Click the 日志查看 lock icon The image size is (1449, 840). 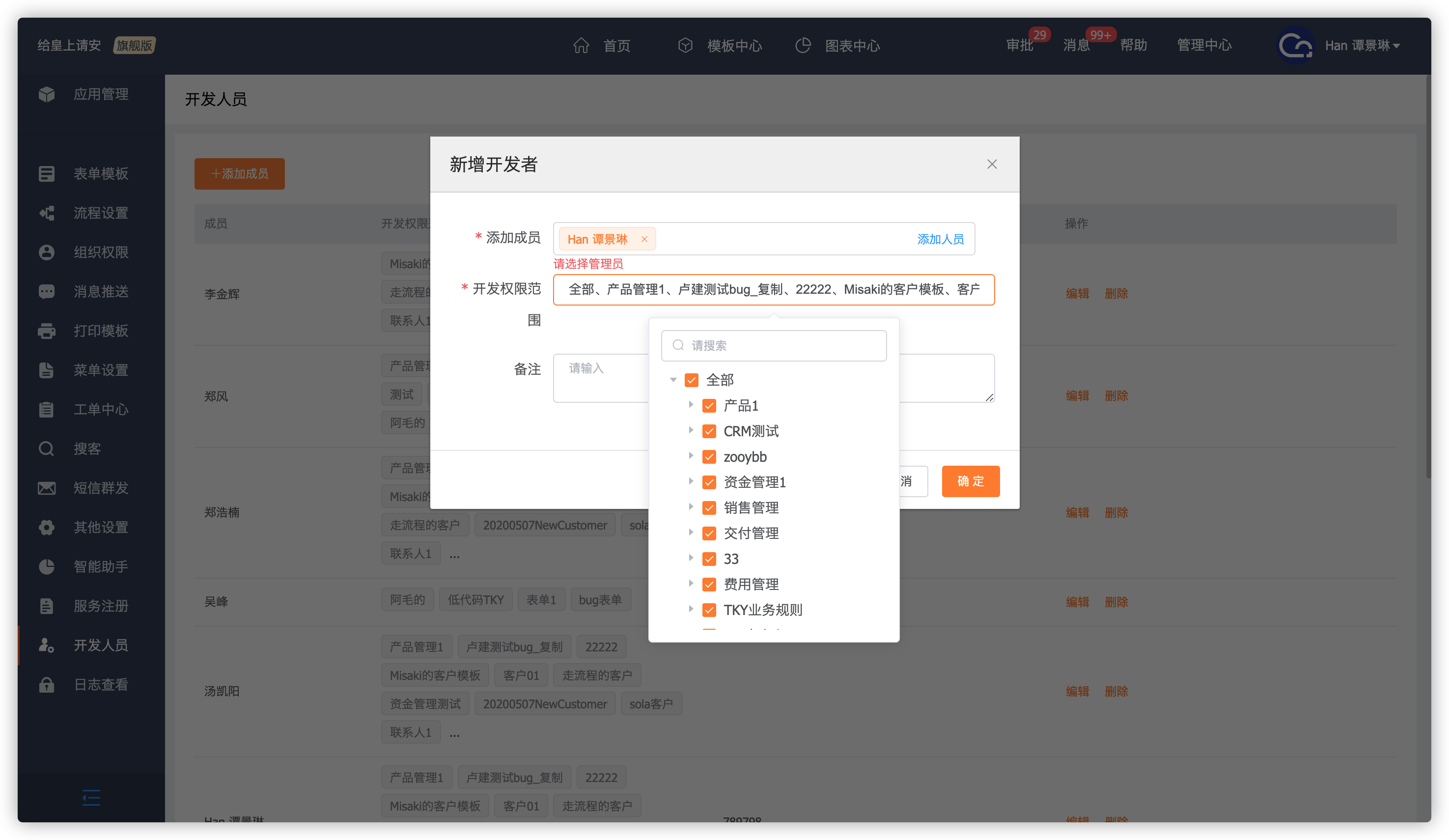47,685
